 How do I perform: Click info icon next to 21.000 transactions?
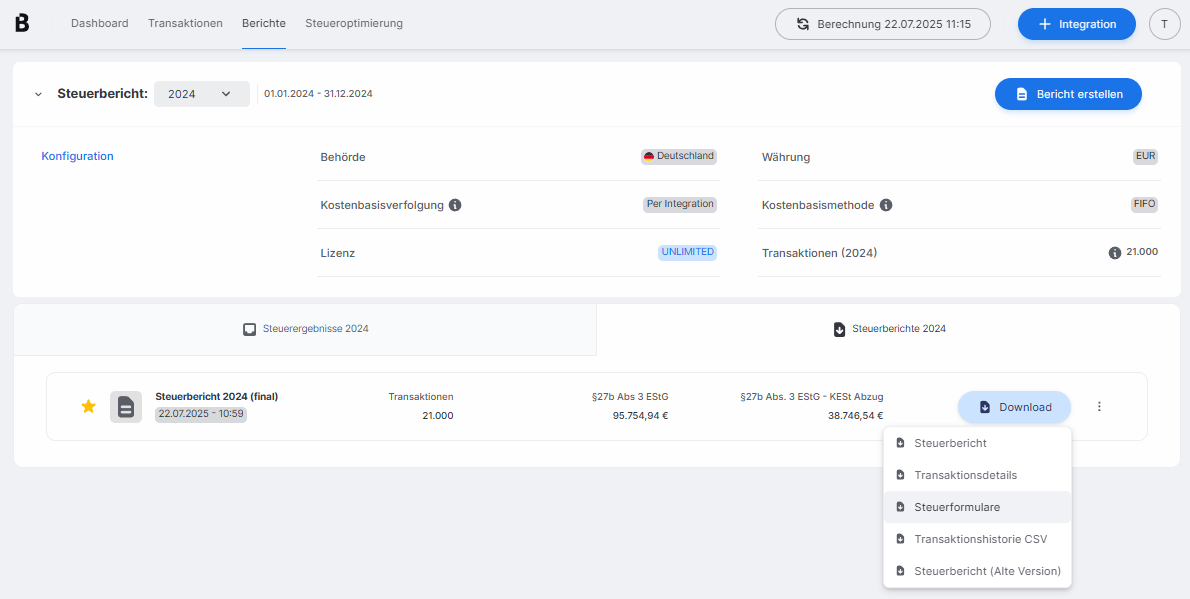coord(1115,253)
